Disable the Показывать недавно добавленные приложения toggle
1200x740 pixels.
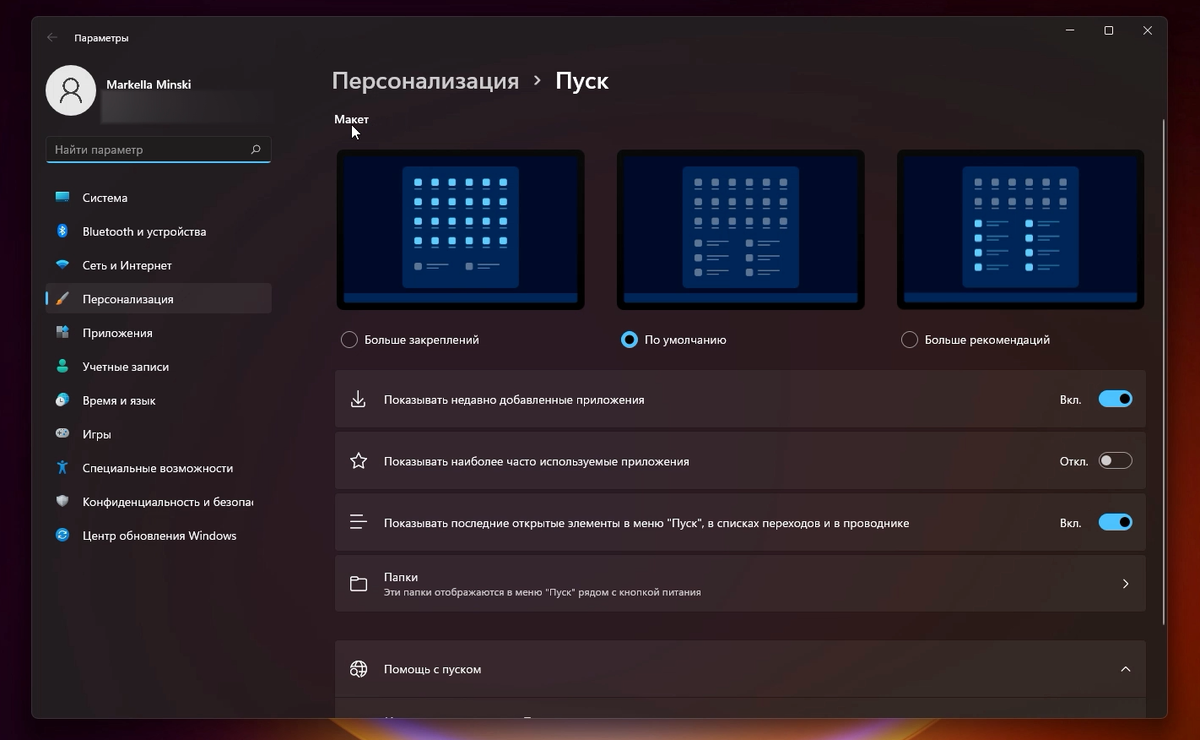tap(1115, 398)
